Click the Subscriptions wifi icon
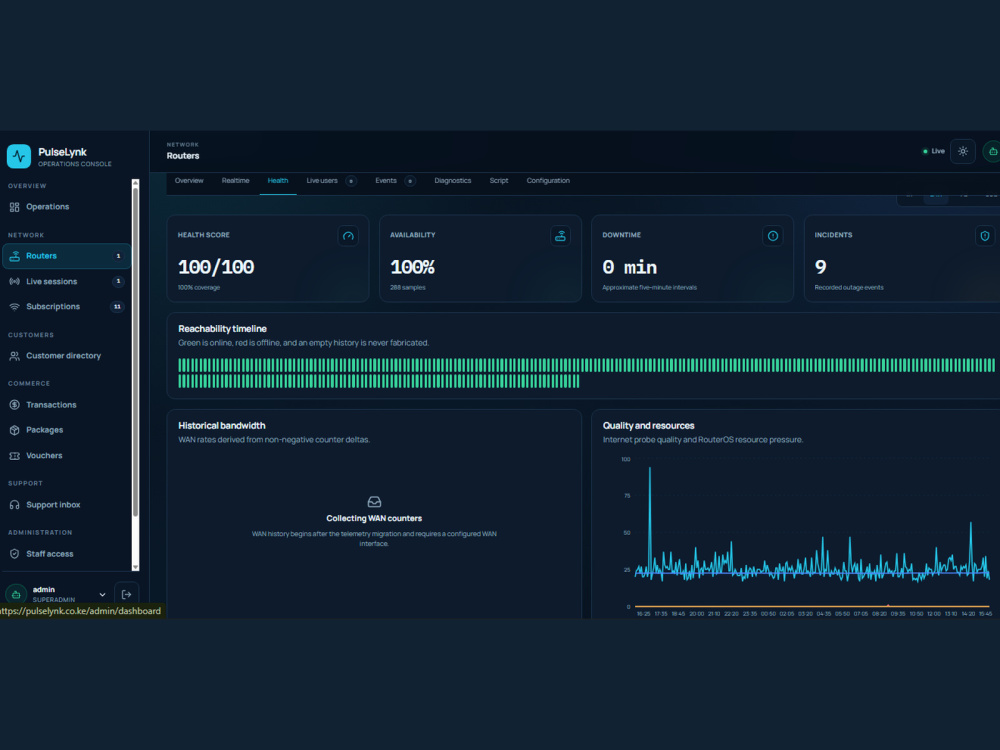 [x=15, y=307]
